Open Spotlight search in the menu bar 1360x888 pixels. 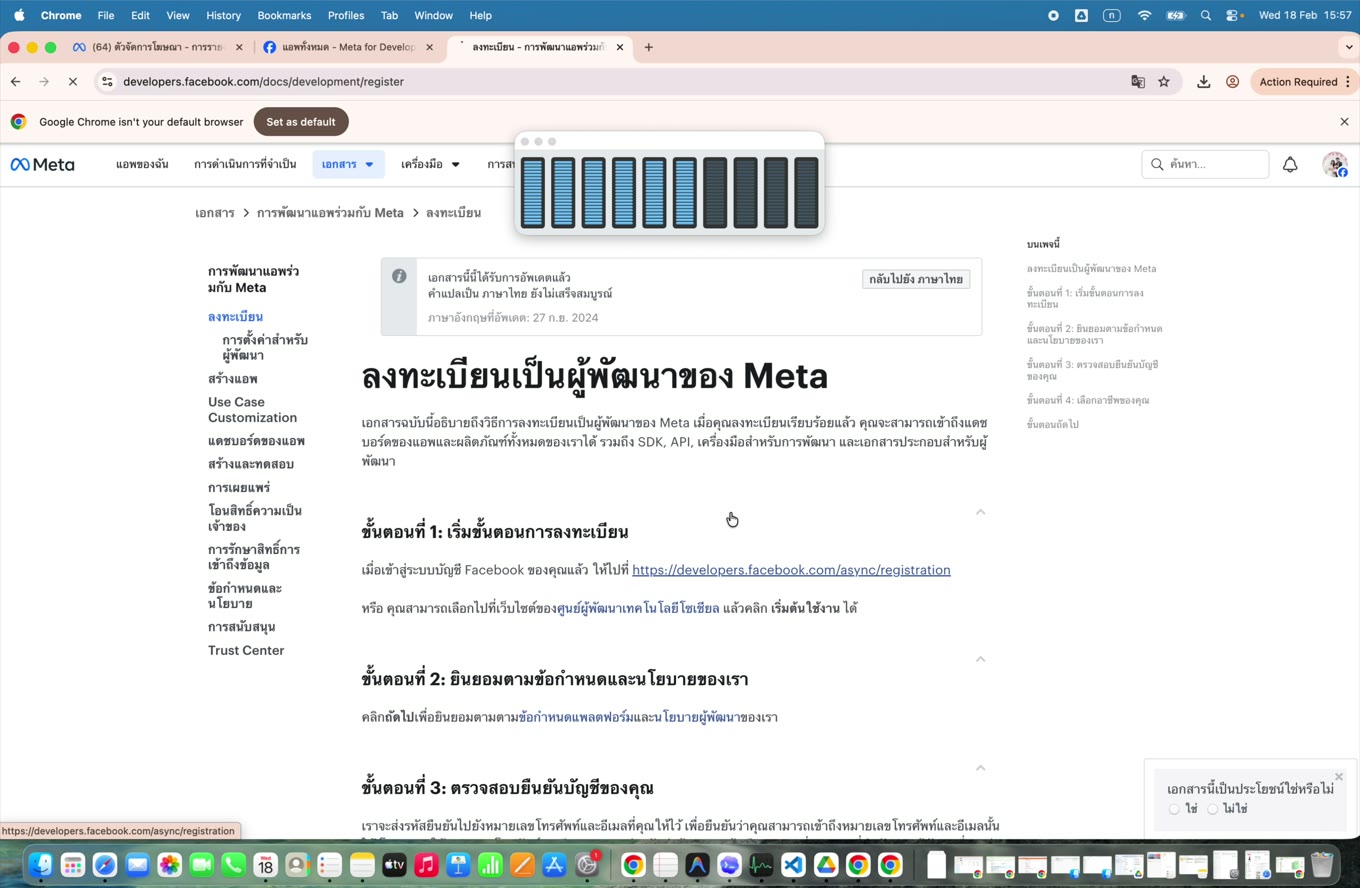click(x=1206, y=15)
